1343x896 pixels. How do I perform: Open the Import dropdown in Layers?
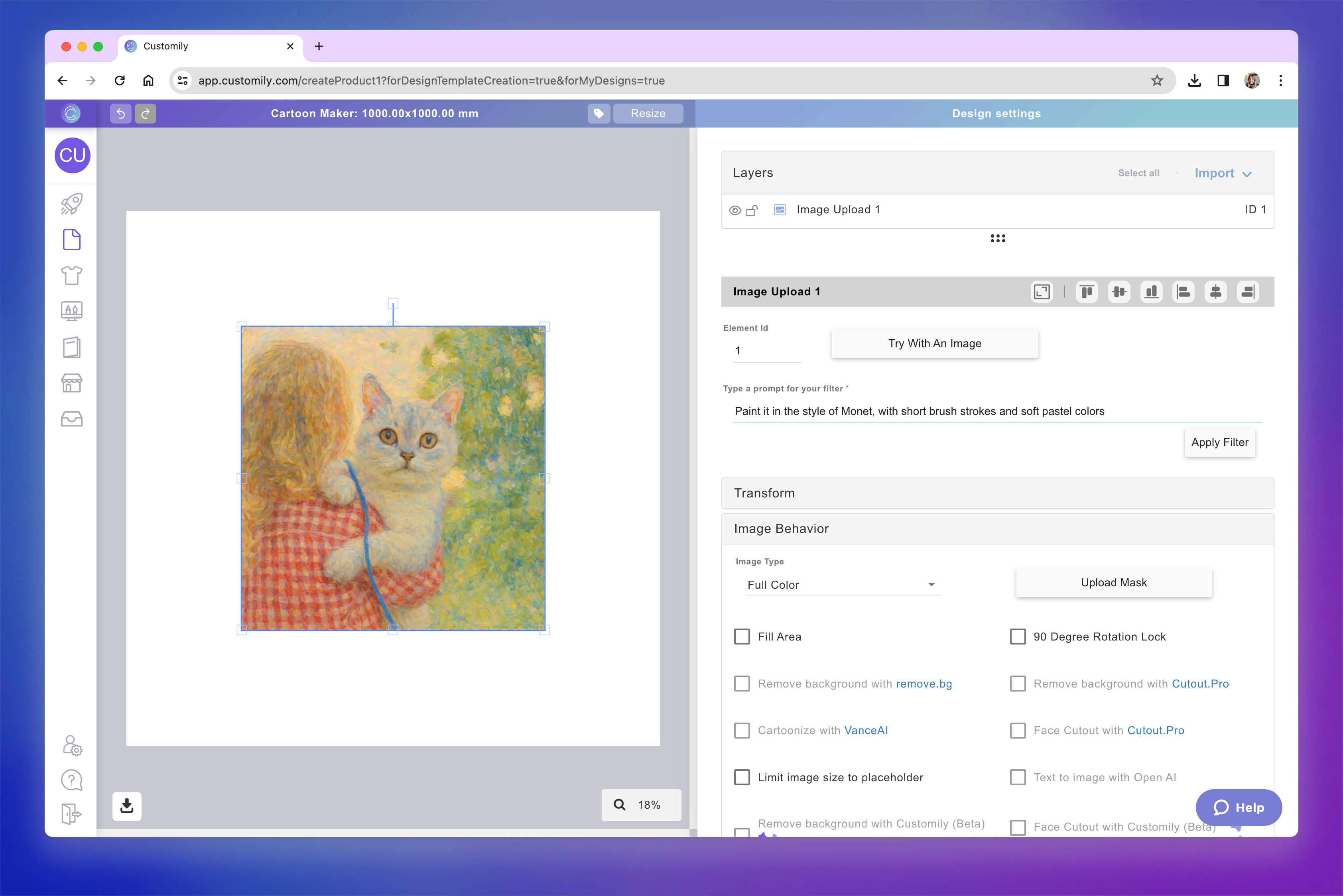point(1223,173)
